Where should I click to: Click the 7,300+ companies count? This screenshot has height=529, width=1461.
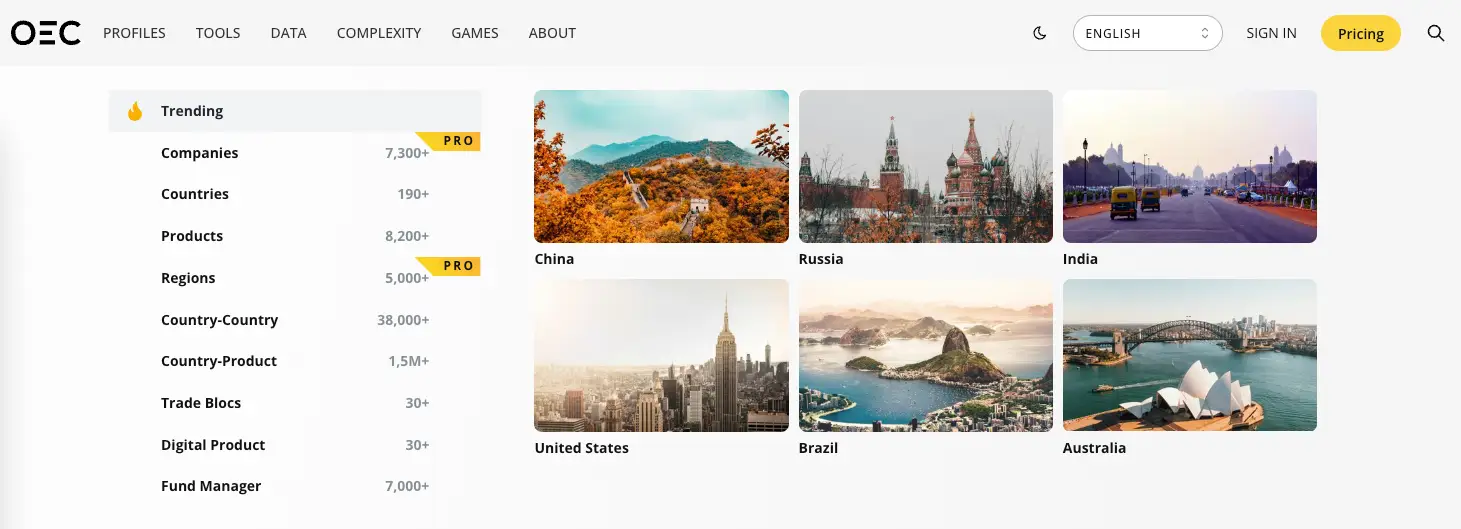(407, 153)
